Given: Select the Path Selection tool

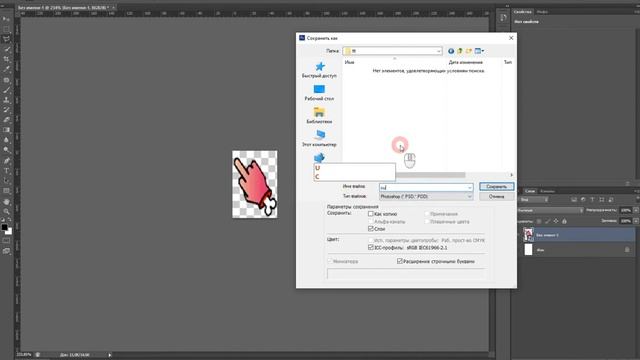Looking at the screenshot, I should pyautogui.click(x=6, y=181).
